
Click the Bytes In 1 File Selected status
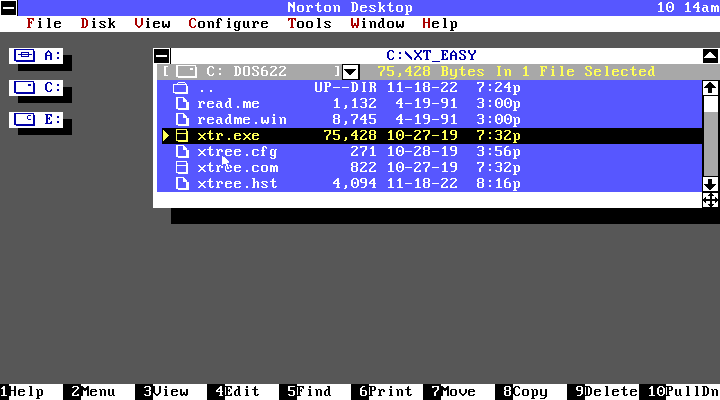tap(516, 72)
